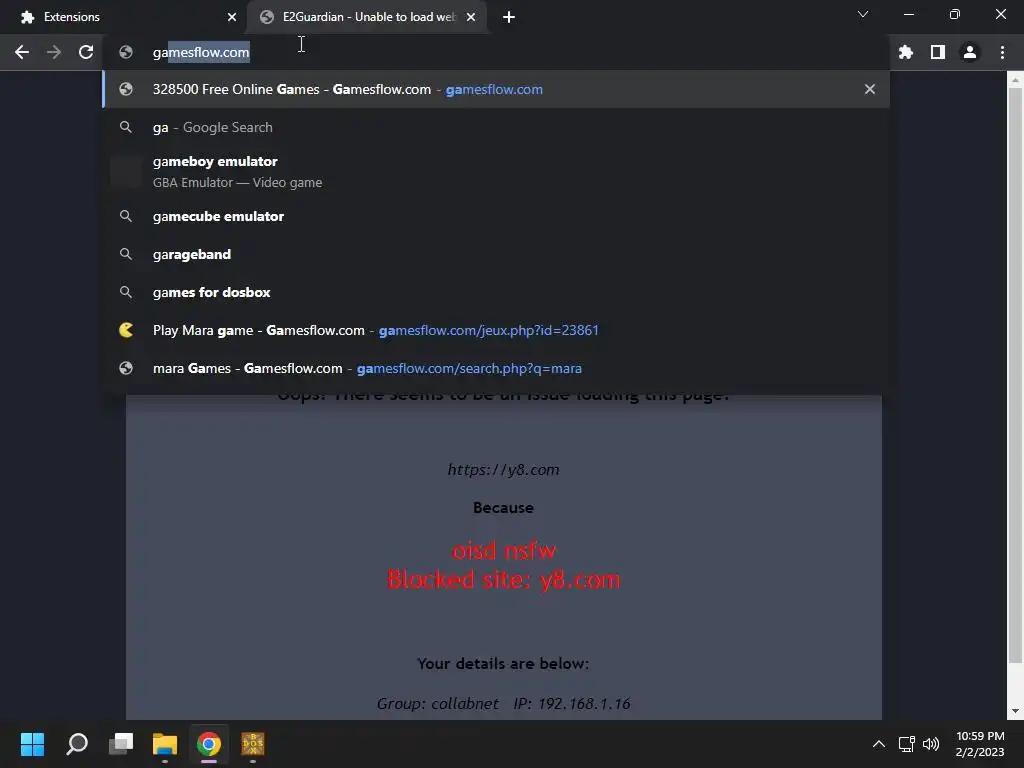Click the https://y8.com blocked URL text
The width and height of the screenshot is (1024, 768).
pos(503,470)
